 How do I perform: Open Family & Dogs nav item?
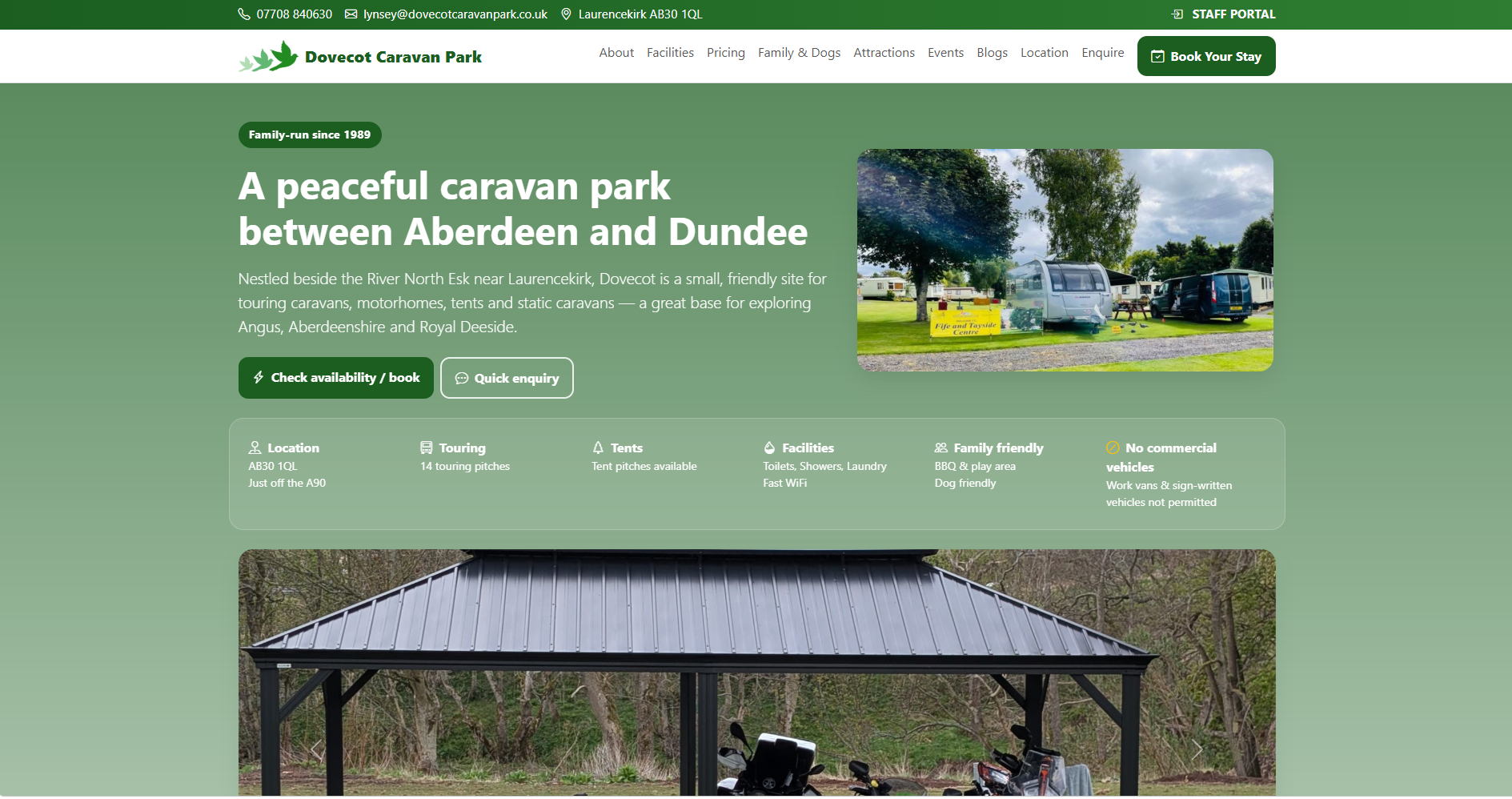click(x=799, y=53)
